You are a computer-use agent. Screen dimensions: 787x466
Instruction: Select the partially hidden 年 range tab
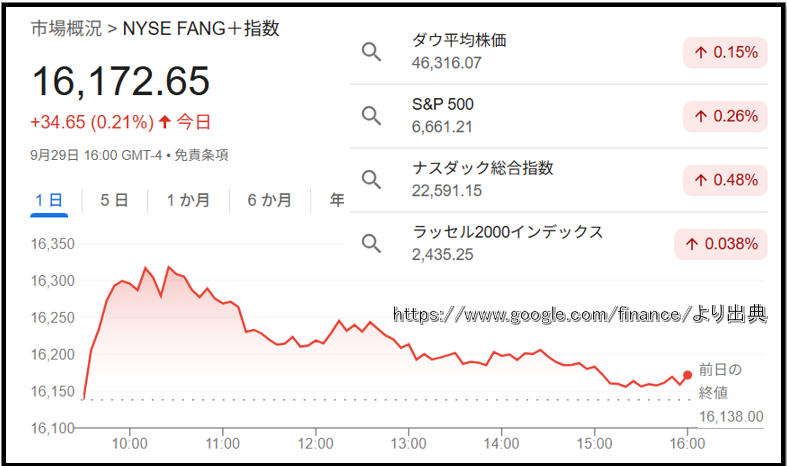(336, 200)
